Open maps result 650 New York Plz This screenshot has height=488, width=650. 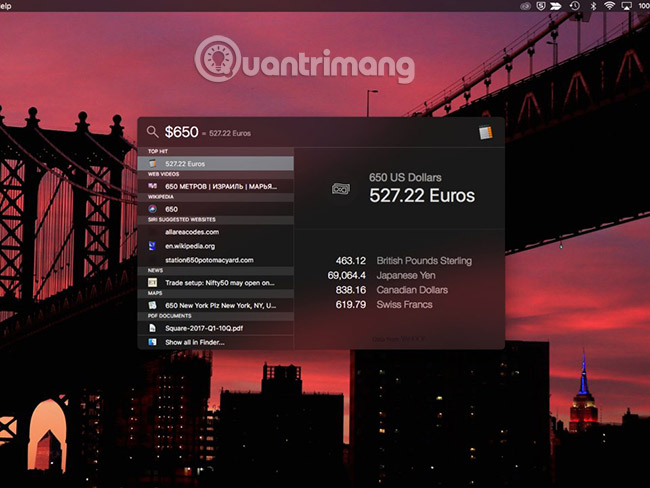(216, 306)
